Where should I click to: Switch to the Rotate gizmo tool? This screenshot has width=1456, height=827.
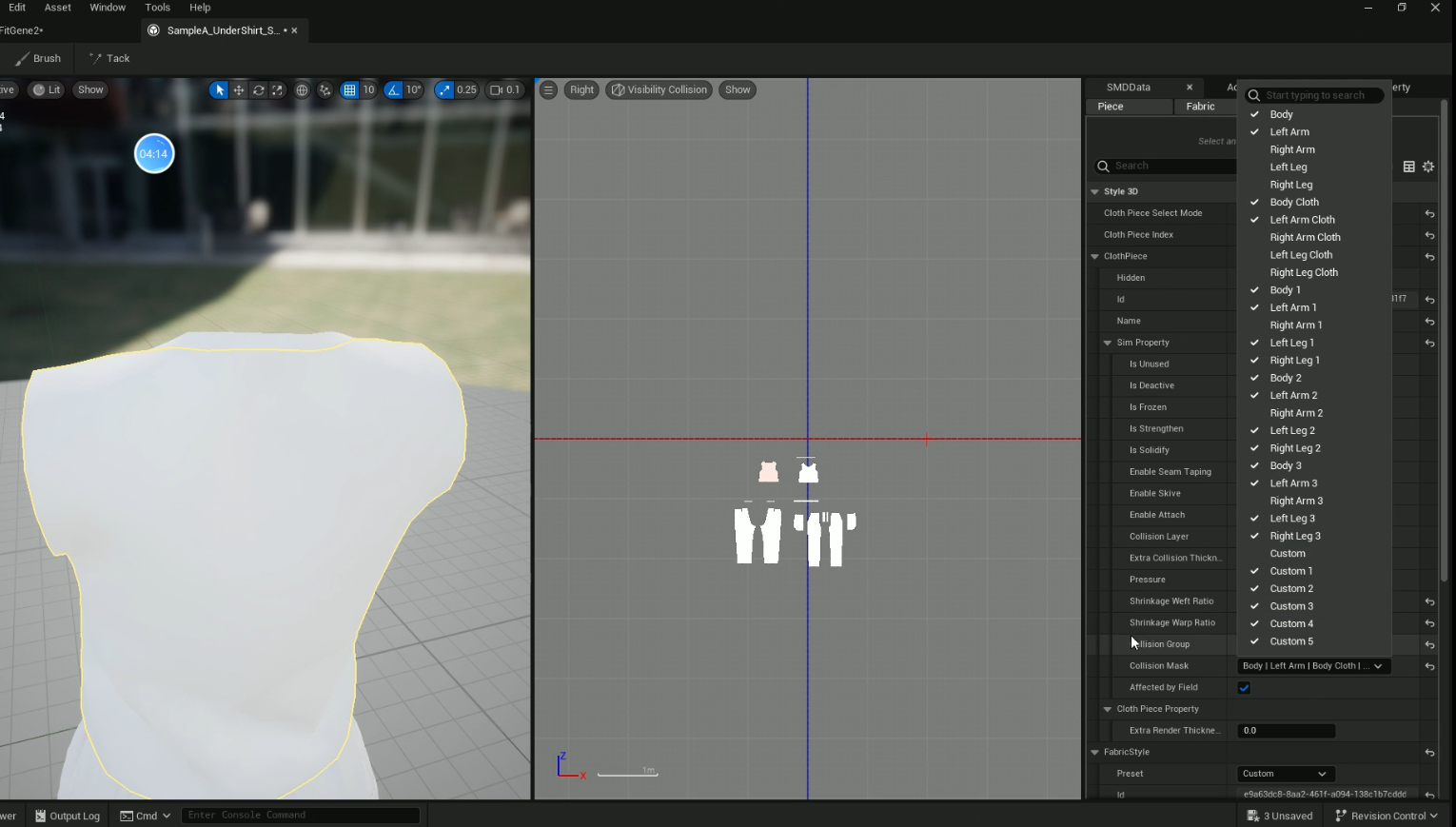click(258, 89)
